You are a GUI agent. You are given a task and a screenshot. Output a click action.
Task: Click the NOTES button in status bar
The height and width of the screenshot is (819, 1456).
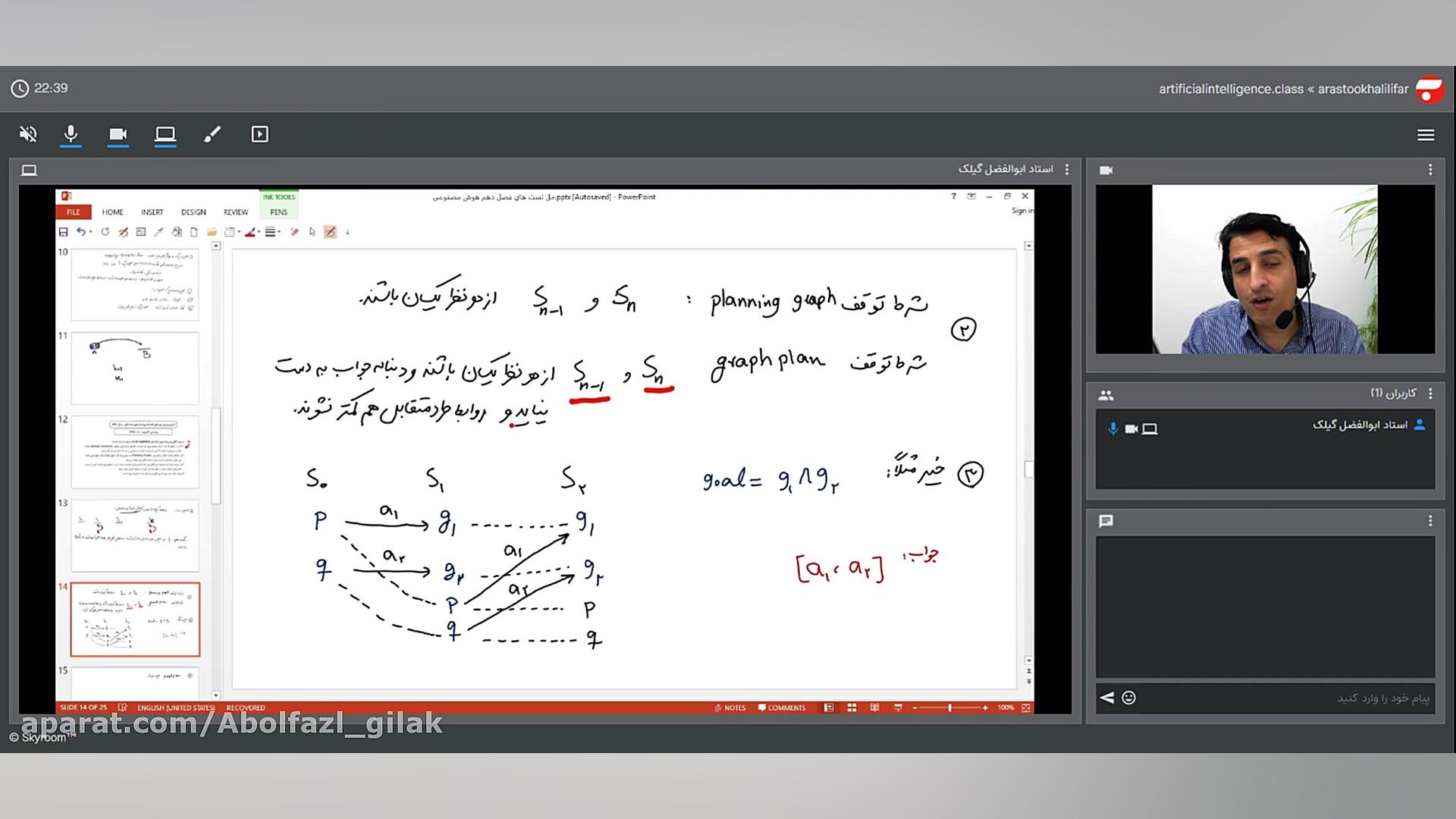730,708
